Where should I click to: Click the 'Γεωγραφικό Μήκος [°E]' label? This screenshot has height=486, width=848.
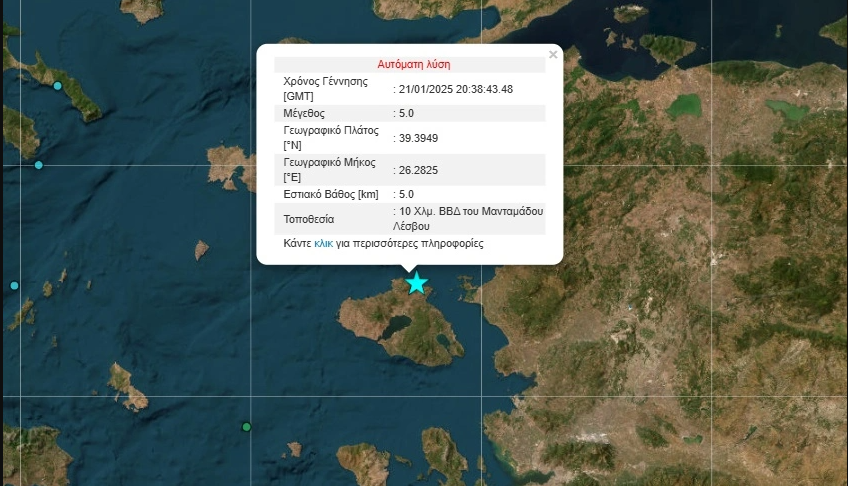point(329,168)
